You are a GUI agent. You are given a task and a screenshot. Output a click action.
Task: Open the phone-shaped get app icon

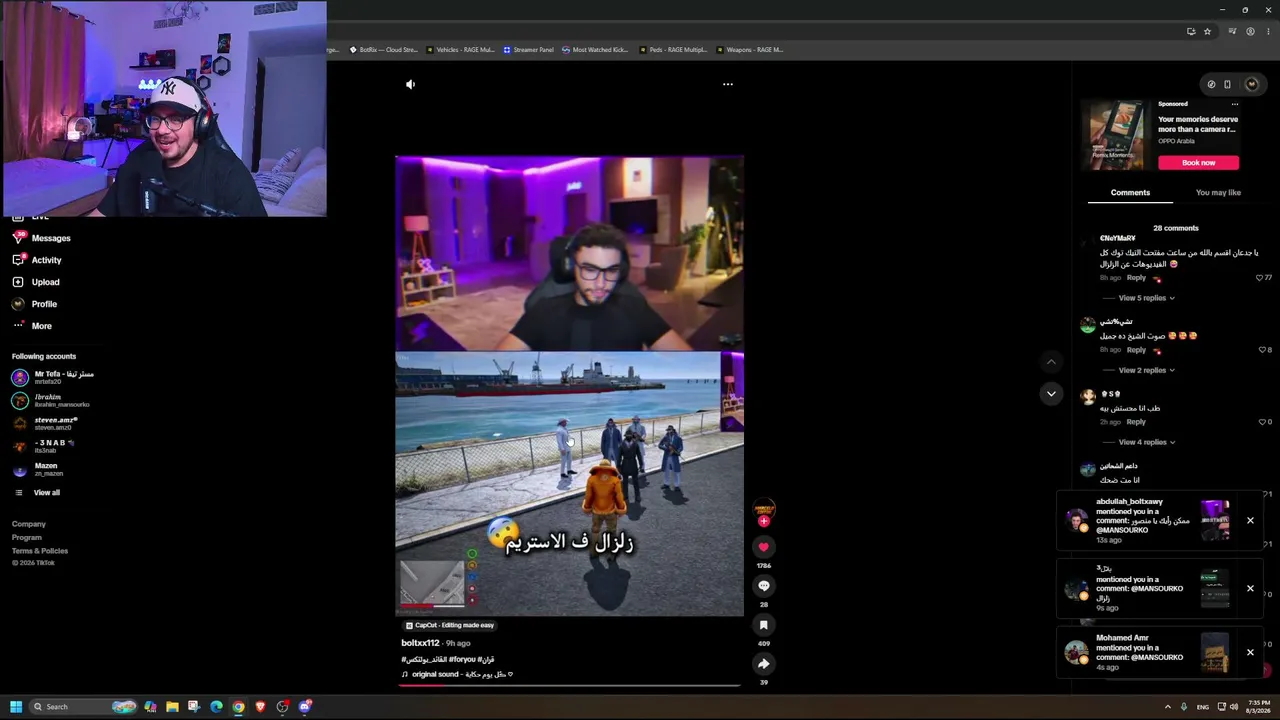[x=1228, y=84]
